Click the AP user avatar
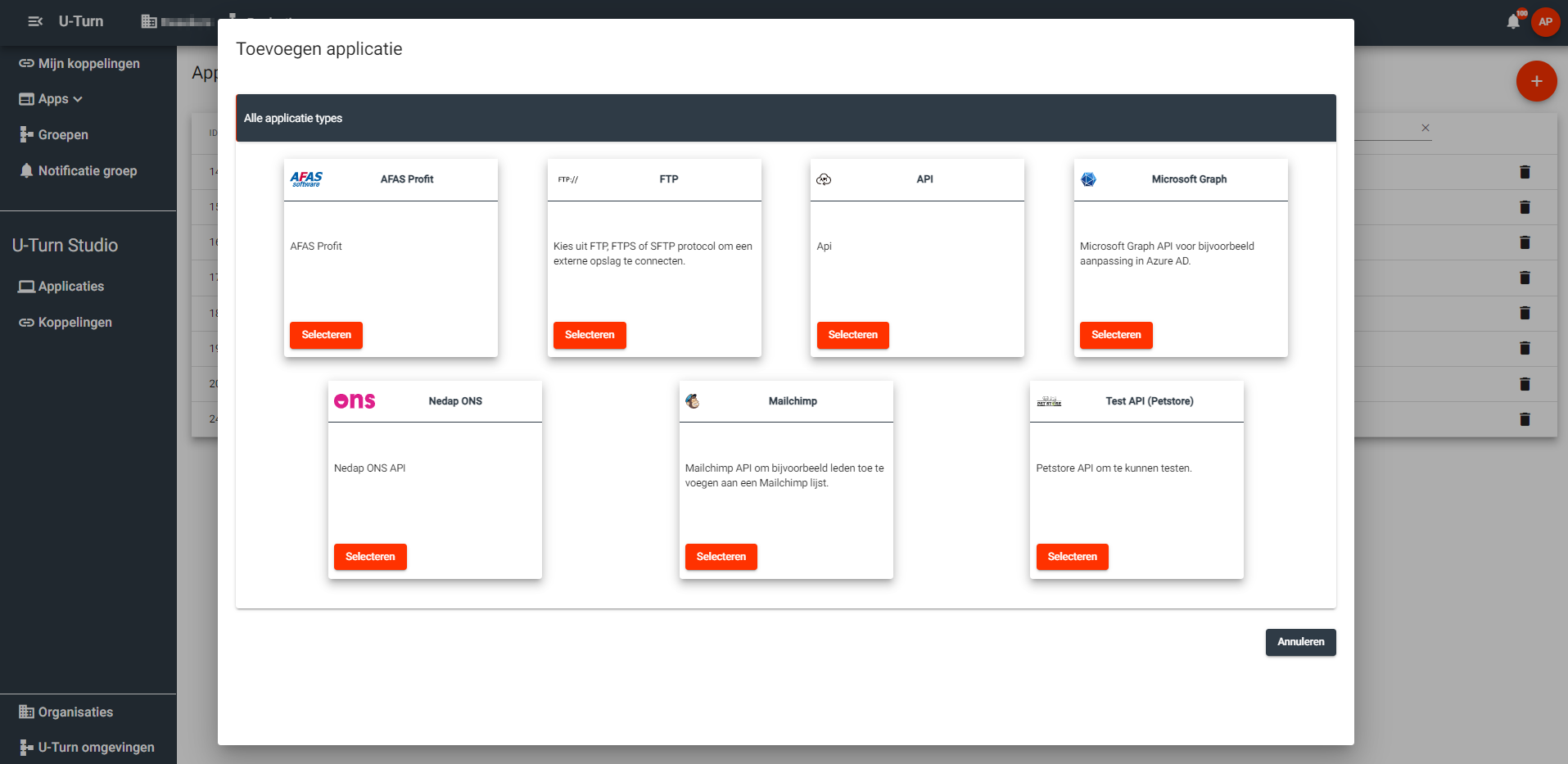Screen dimensions: 1568x764 [1545, 22]
